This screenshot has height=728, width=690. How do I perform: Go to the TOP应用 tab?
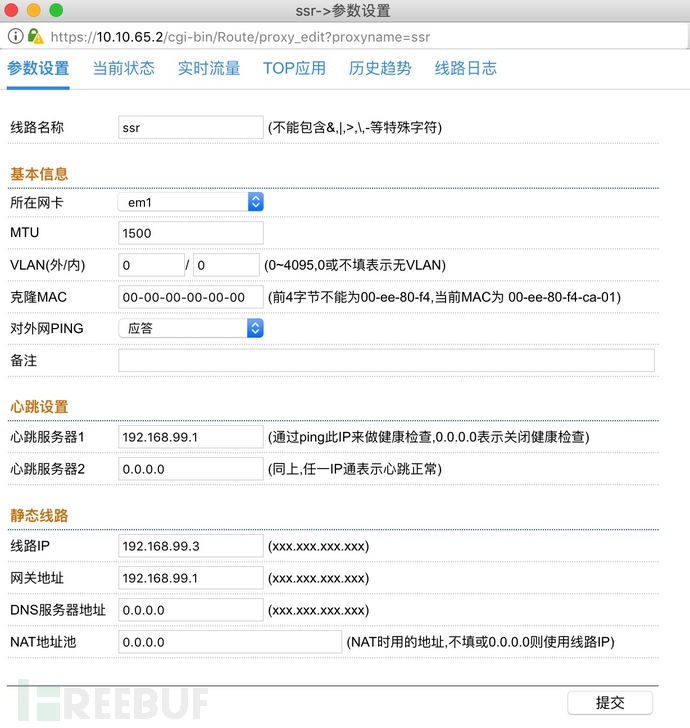[x=294, y=69]
